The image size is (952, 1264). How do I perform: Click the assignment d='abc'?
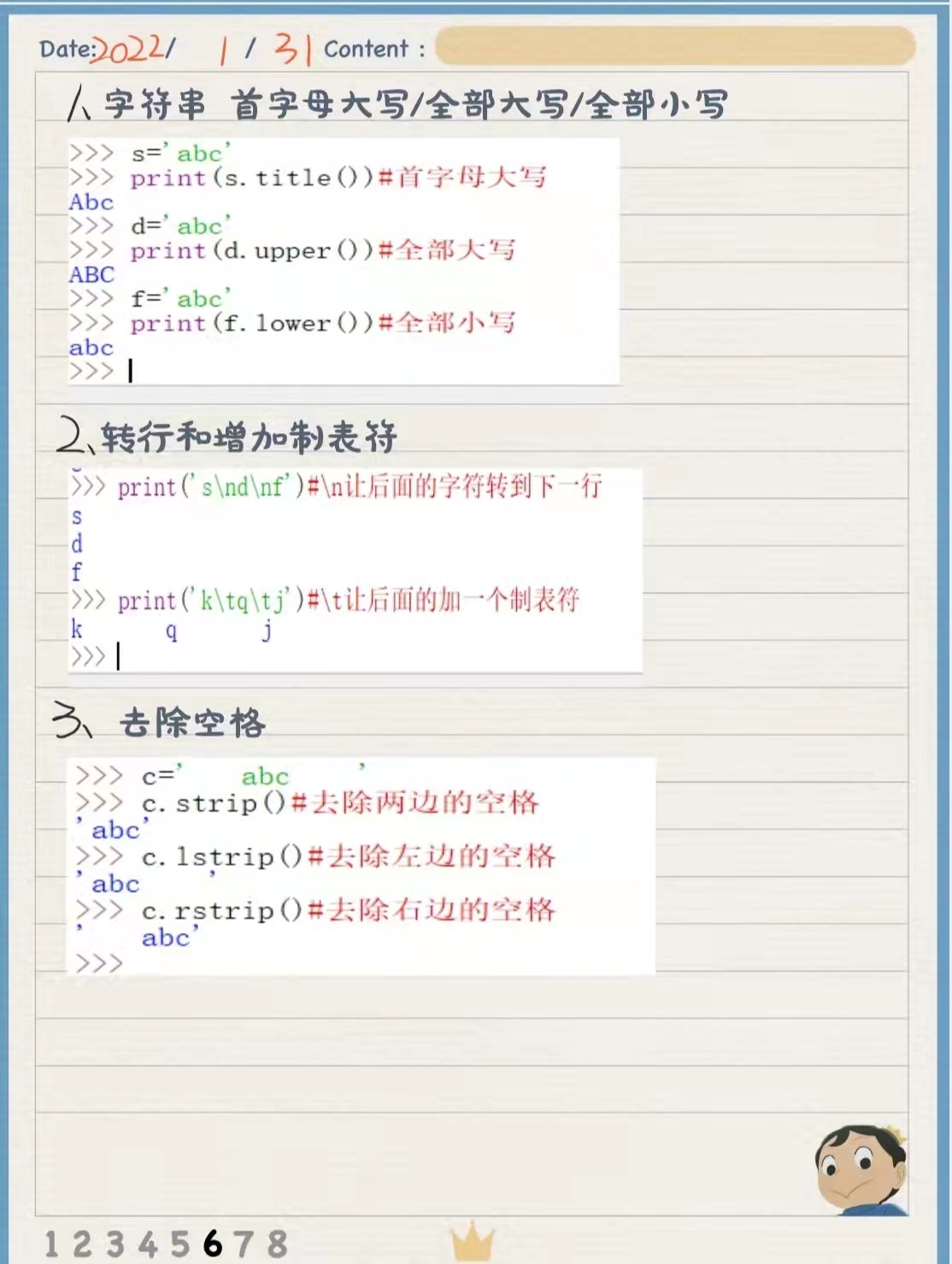(x=181, y=226)
